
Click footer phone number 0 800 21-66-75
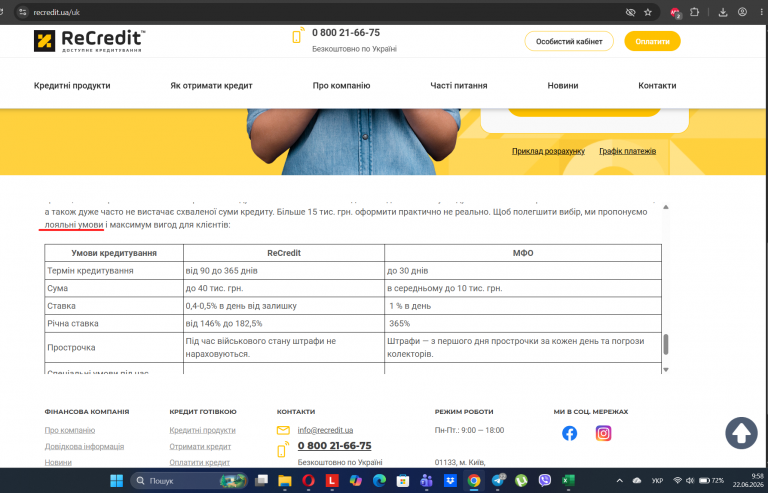pyautogui.click(x=335, y=446)
